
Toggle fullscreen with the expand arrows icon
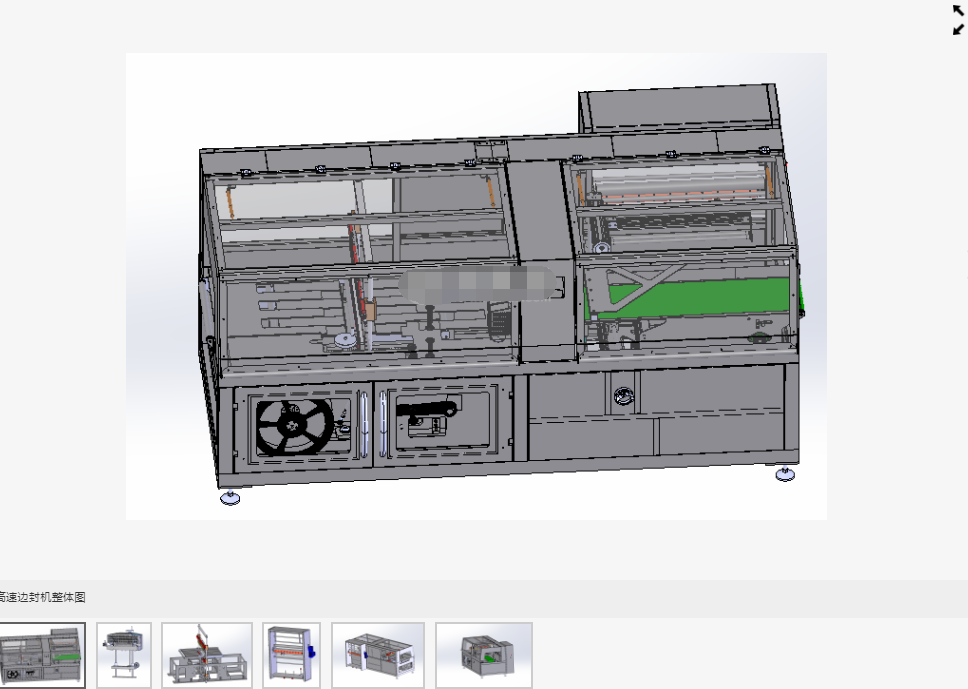point(958,20)
